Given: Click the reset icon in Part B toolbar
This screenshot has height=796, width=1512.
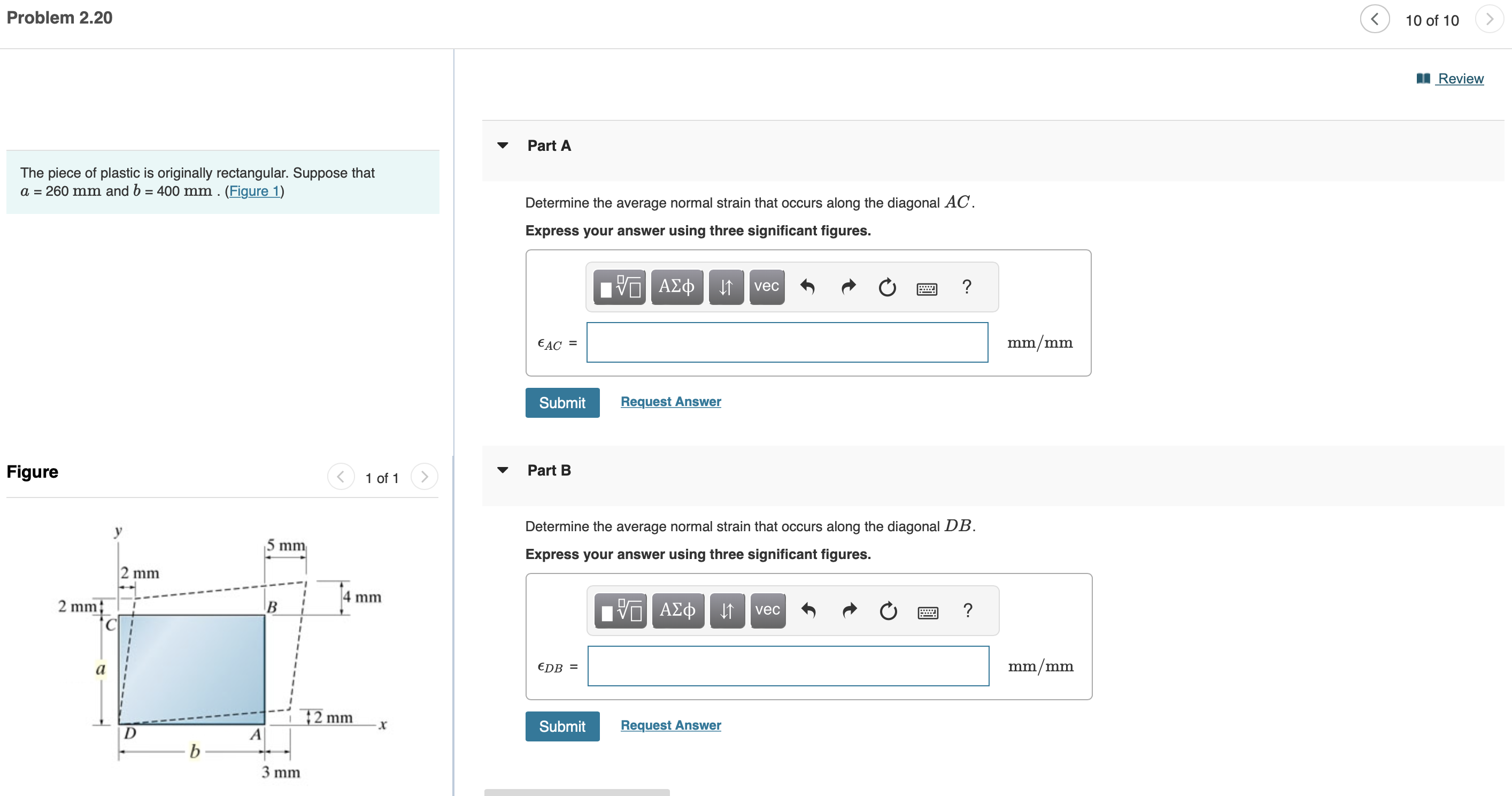Looking at the screenshot, I should tap(888, 611).
